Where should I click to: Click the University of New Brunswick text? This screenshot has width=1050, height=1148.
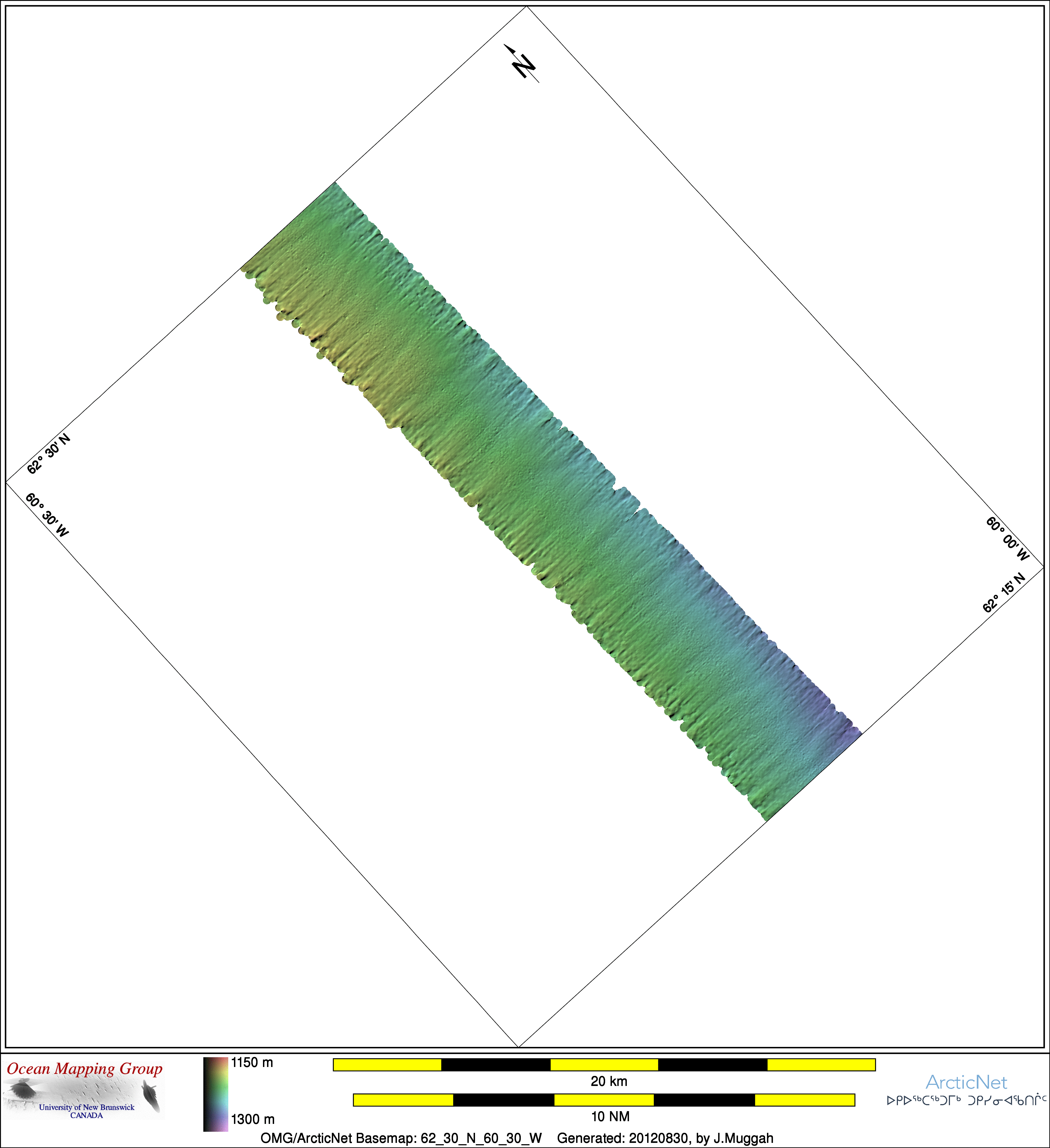click(86, 1108)
